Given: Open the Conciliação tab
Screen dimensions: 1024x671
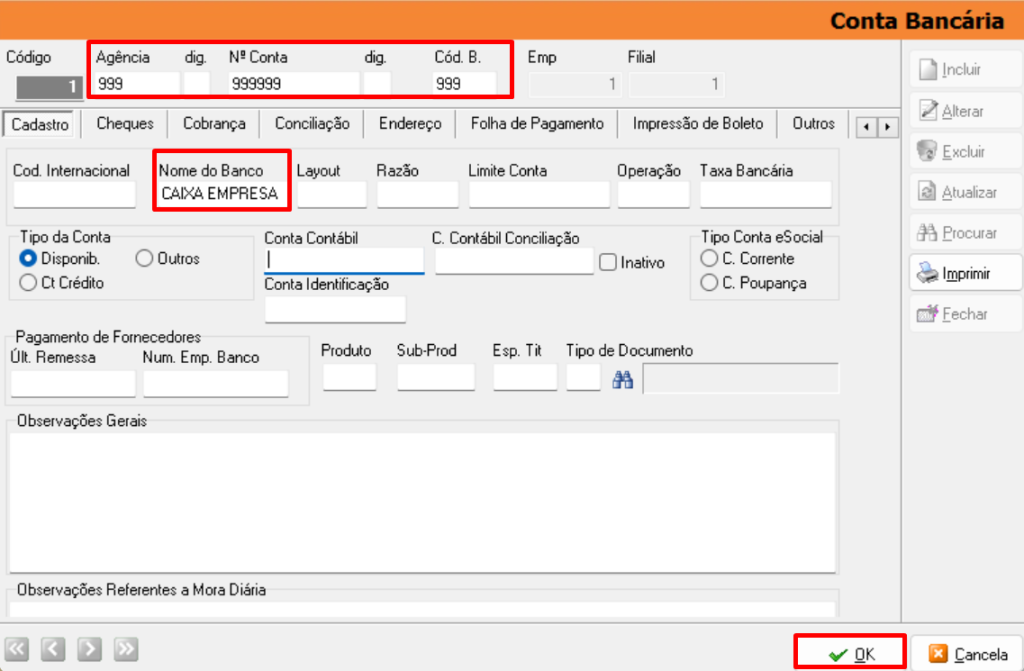Looking at the screenshot, I should 312,124.
